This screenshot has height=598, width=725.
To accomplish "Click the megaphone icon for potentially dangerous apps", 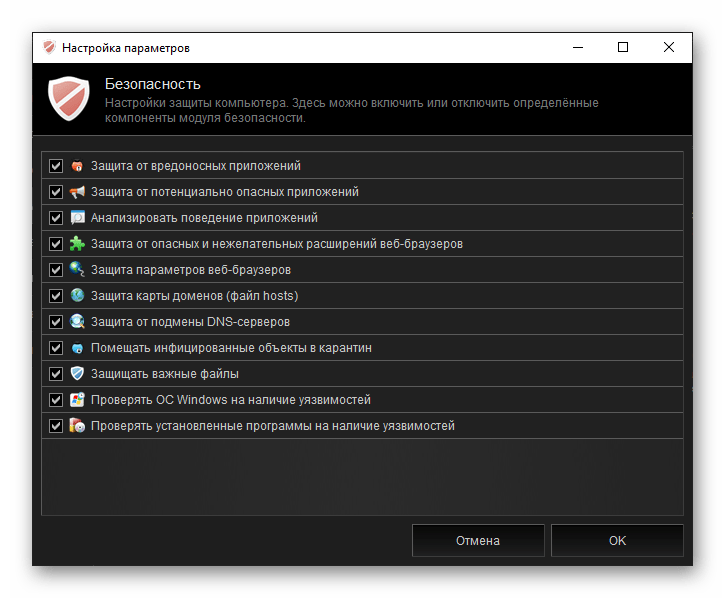I will click(77, 191).
